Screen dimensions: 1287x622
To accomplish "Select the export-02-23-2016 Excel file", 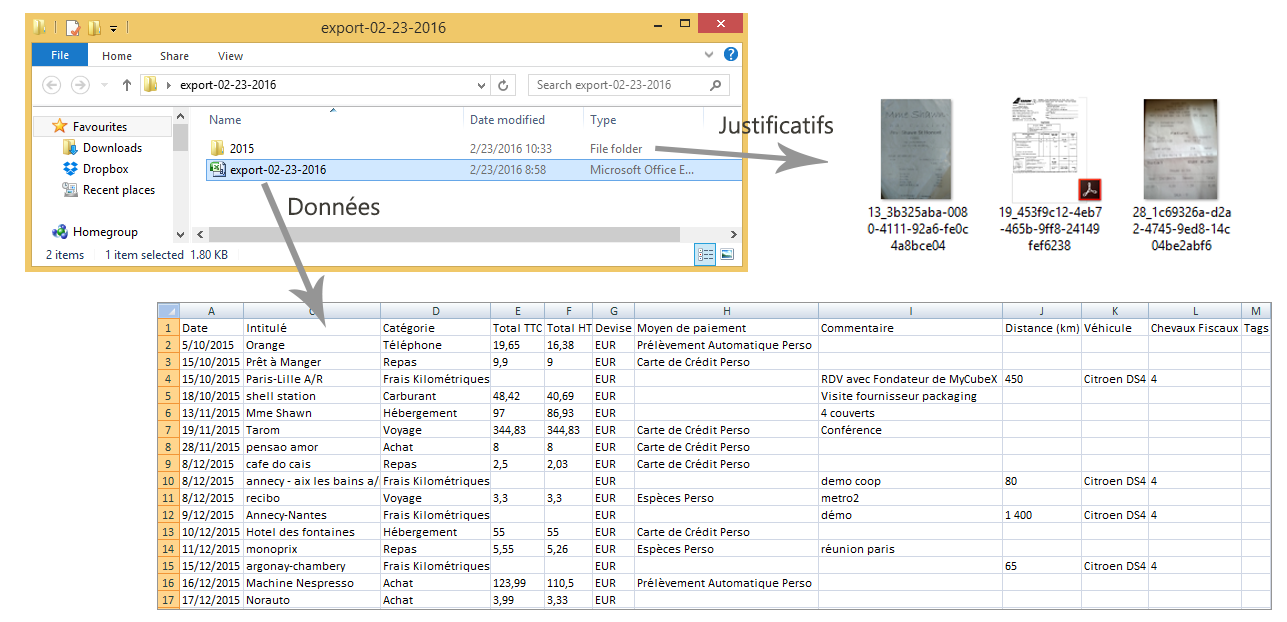I will tap(473, 170).
